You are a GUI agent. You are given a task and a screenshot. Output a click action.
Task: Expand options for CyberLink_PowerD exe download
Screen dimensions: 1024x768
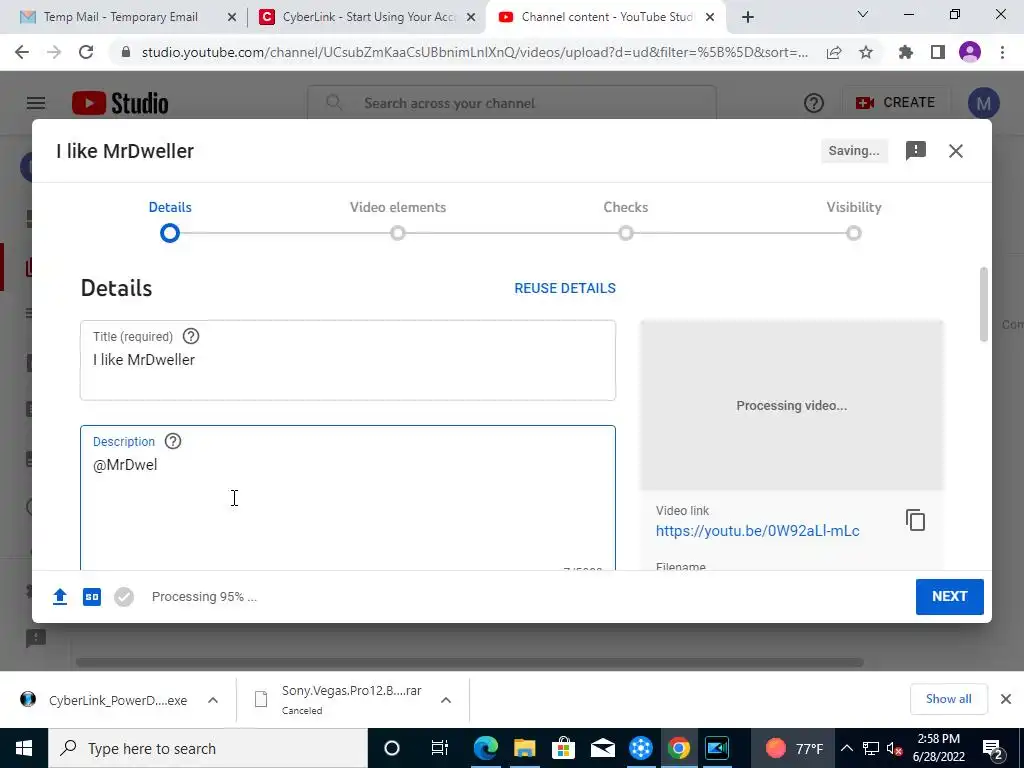[213, 700]
